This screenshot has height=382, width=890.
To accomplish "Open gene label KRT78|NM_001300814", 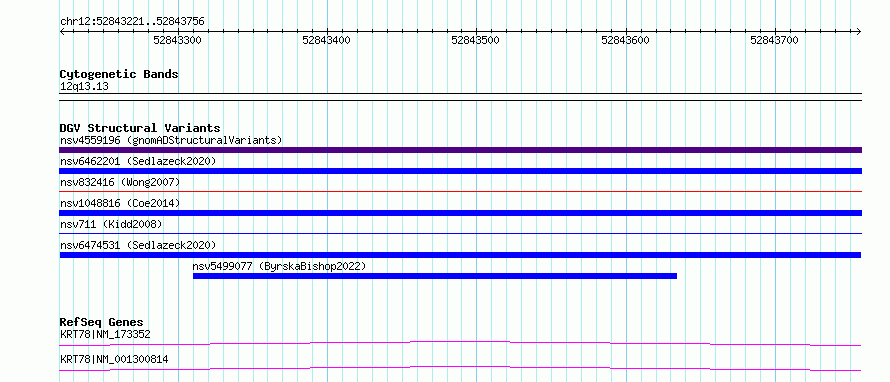I will 114,360.
